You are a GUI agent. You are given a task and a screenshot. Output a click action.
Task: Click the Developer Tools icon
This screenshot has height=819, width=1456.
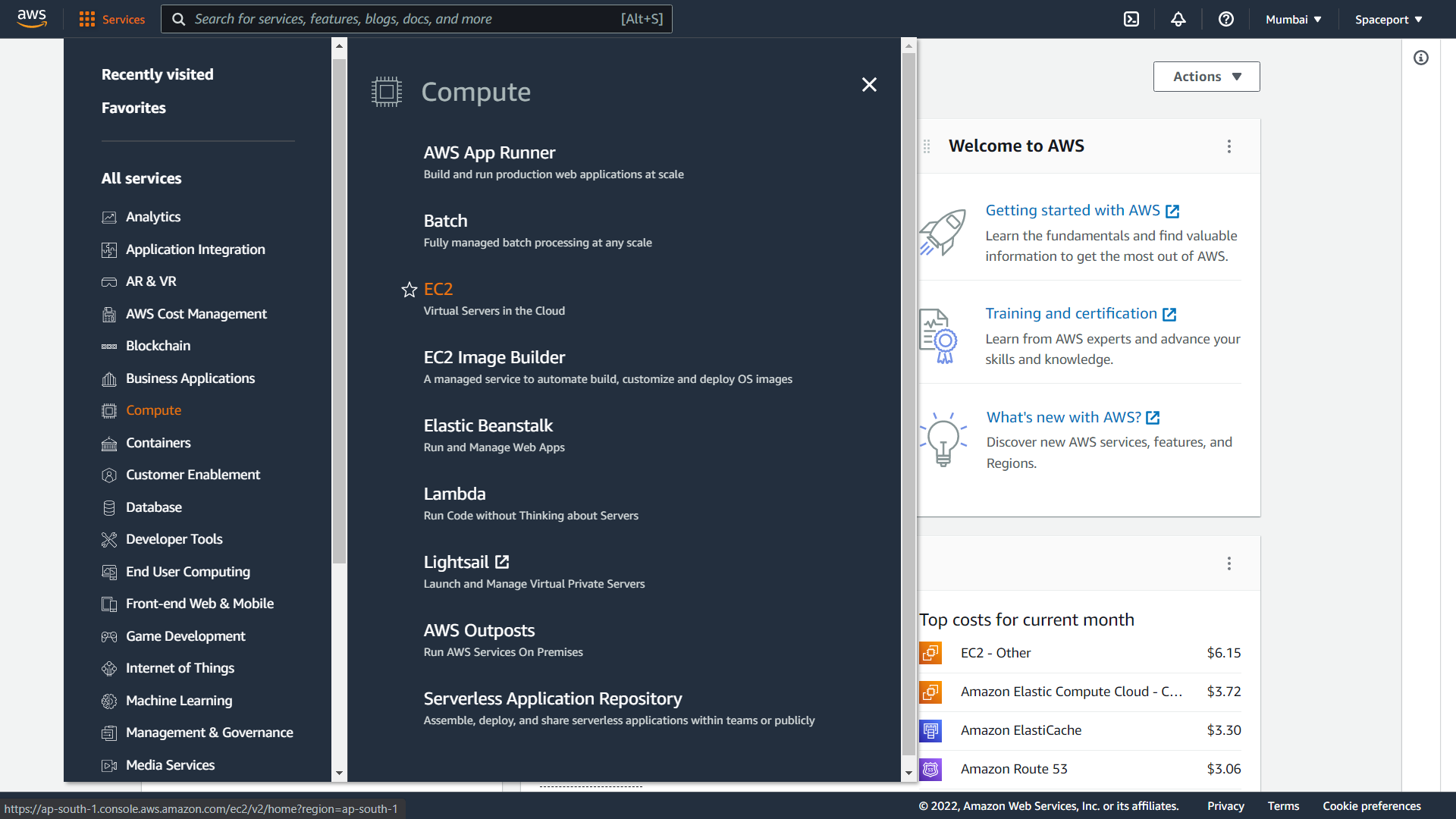109,540
